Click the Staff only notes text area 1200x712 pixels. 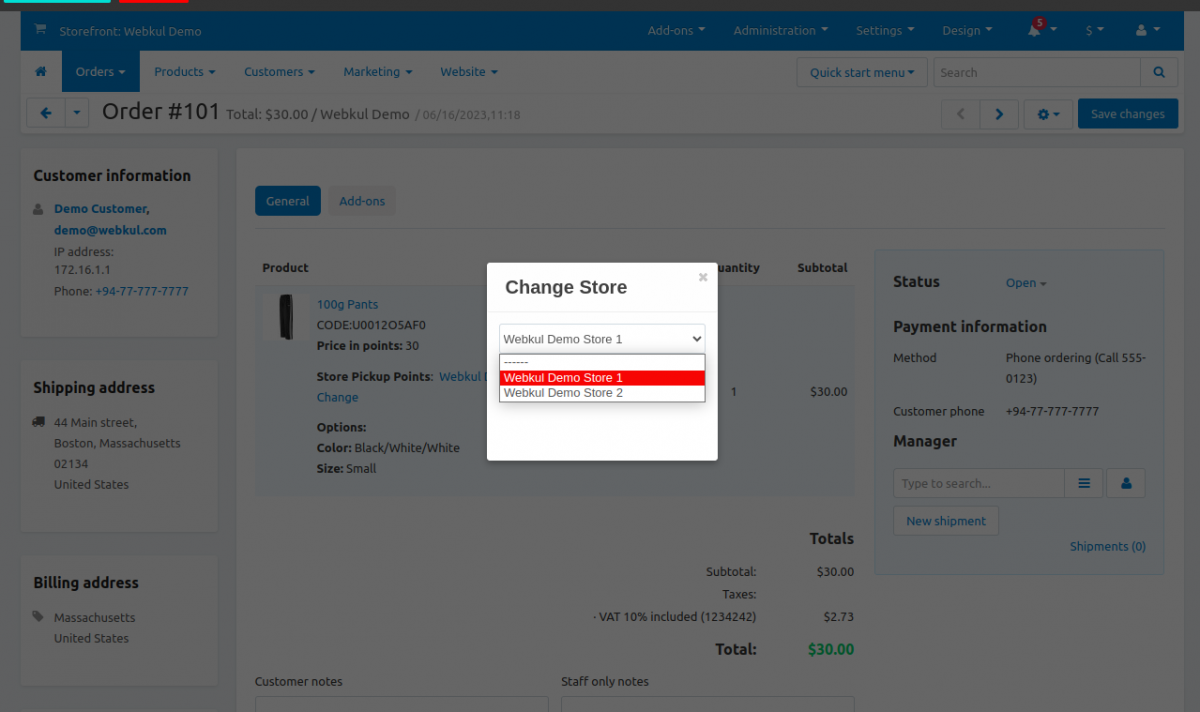coord(708,704)
